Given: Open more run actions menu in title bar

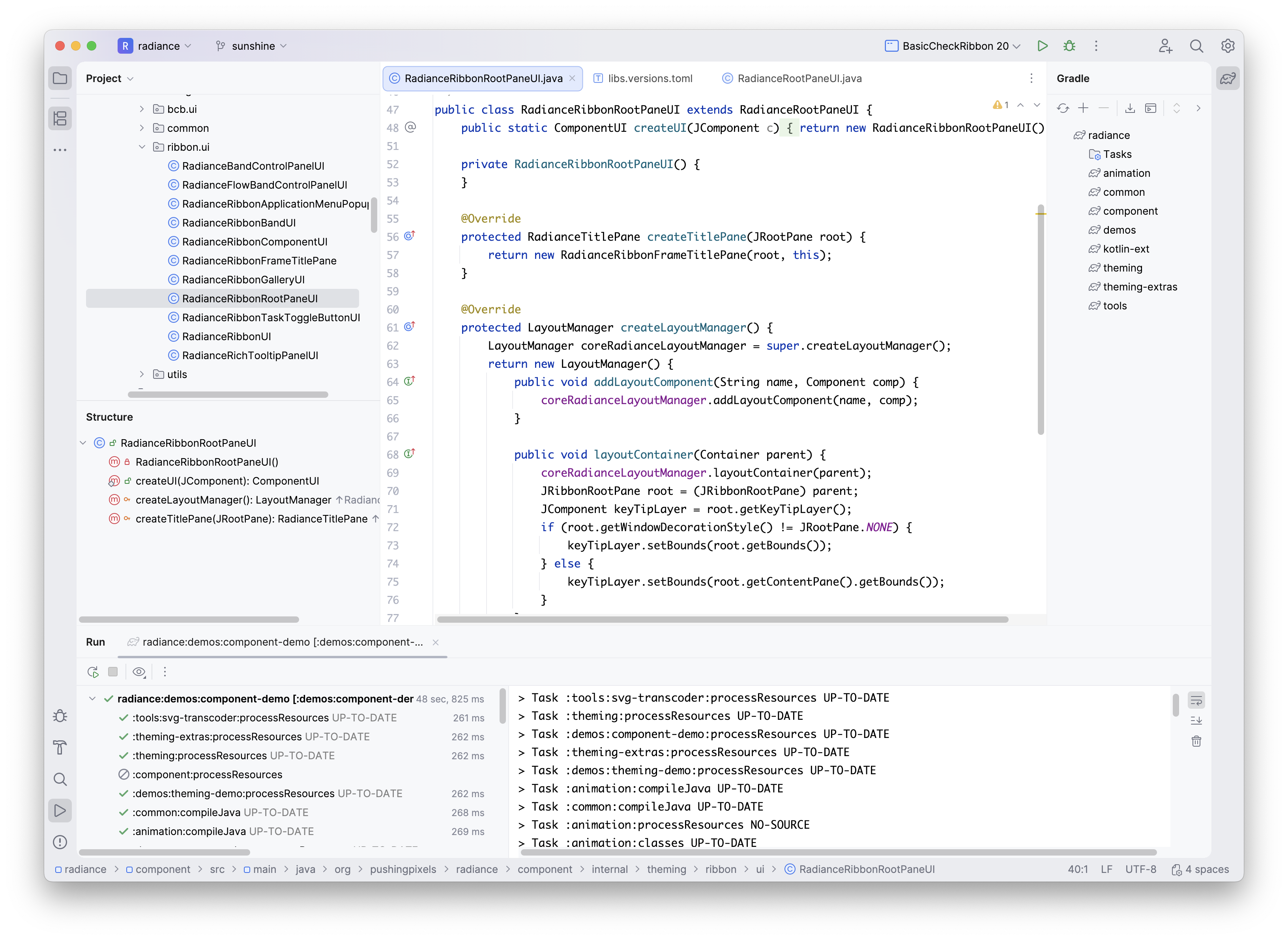Looking at the screenshot, I should (x=1096, y=46).
